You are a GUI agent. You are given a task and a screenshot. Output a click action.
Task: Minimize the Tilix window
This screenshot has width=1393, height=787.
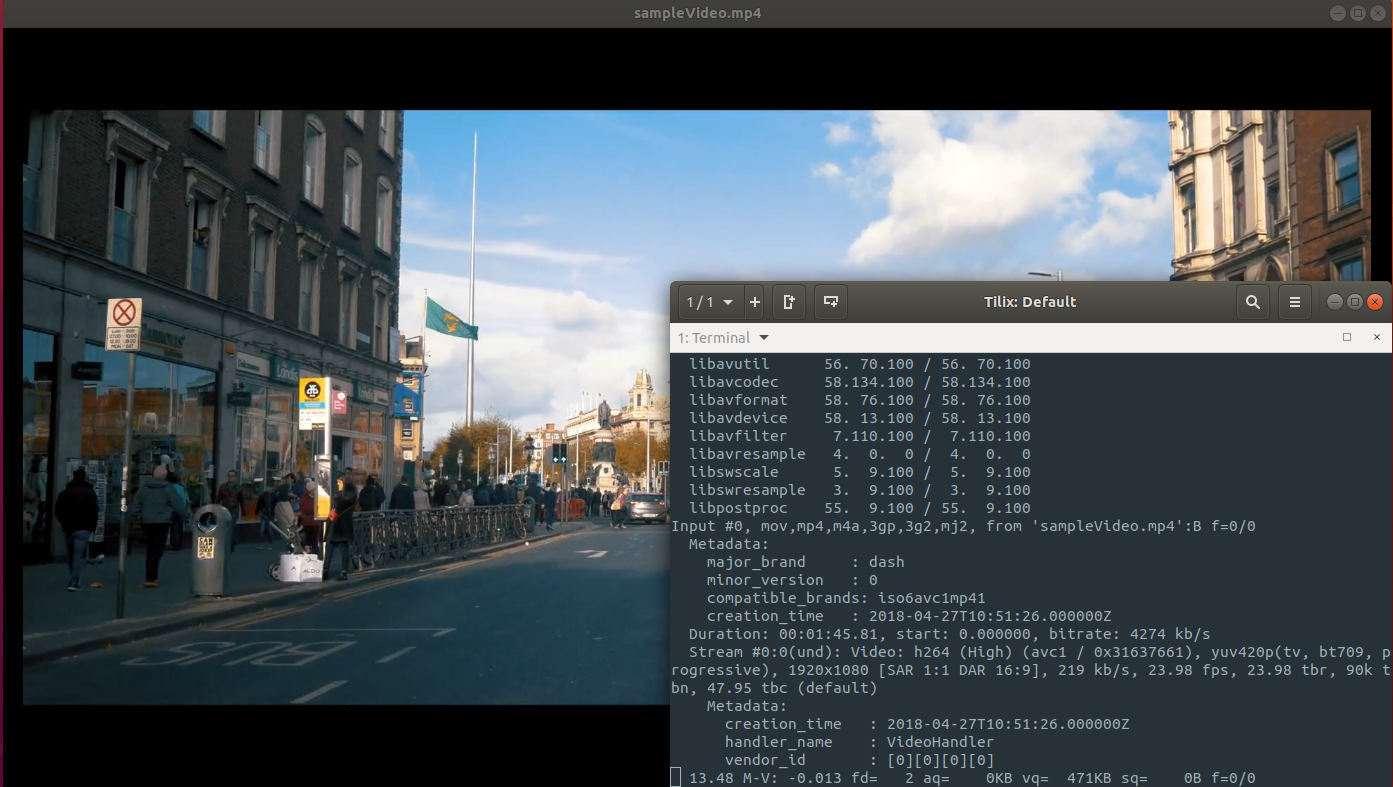[x=1334, y=302]
